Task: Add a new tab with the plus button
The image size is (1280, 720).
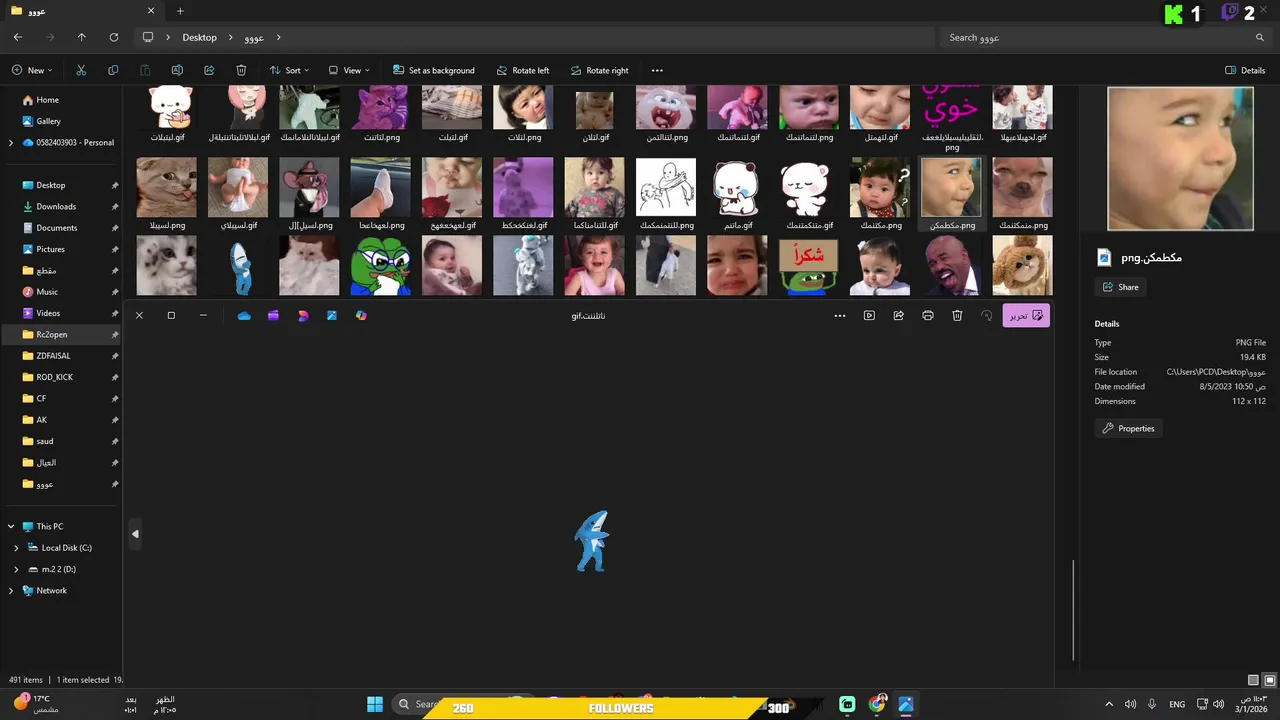Action: [180, 11]
